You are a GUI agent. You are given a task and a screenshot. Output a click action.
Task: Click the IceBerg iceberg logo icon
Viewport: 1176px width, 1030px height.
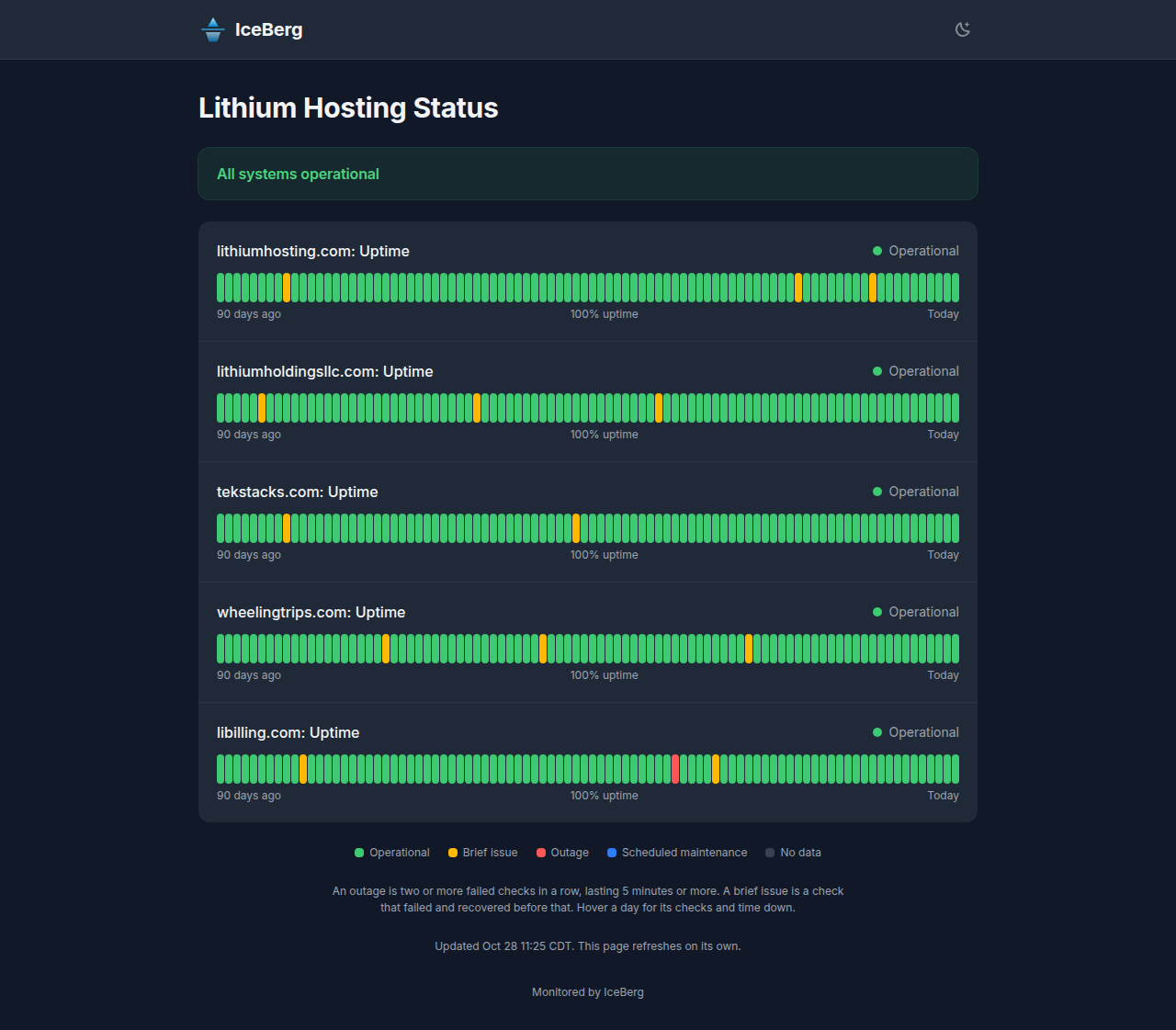tap(213, 29)
